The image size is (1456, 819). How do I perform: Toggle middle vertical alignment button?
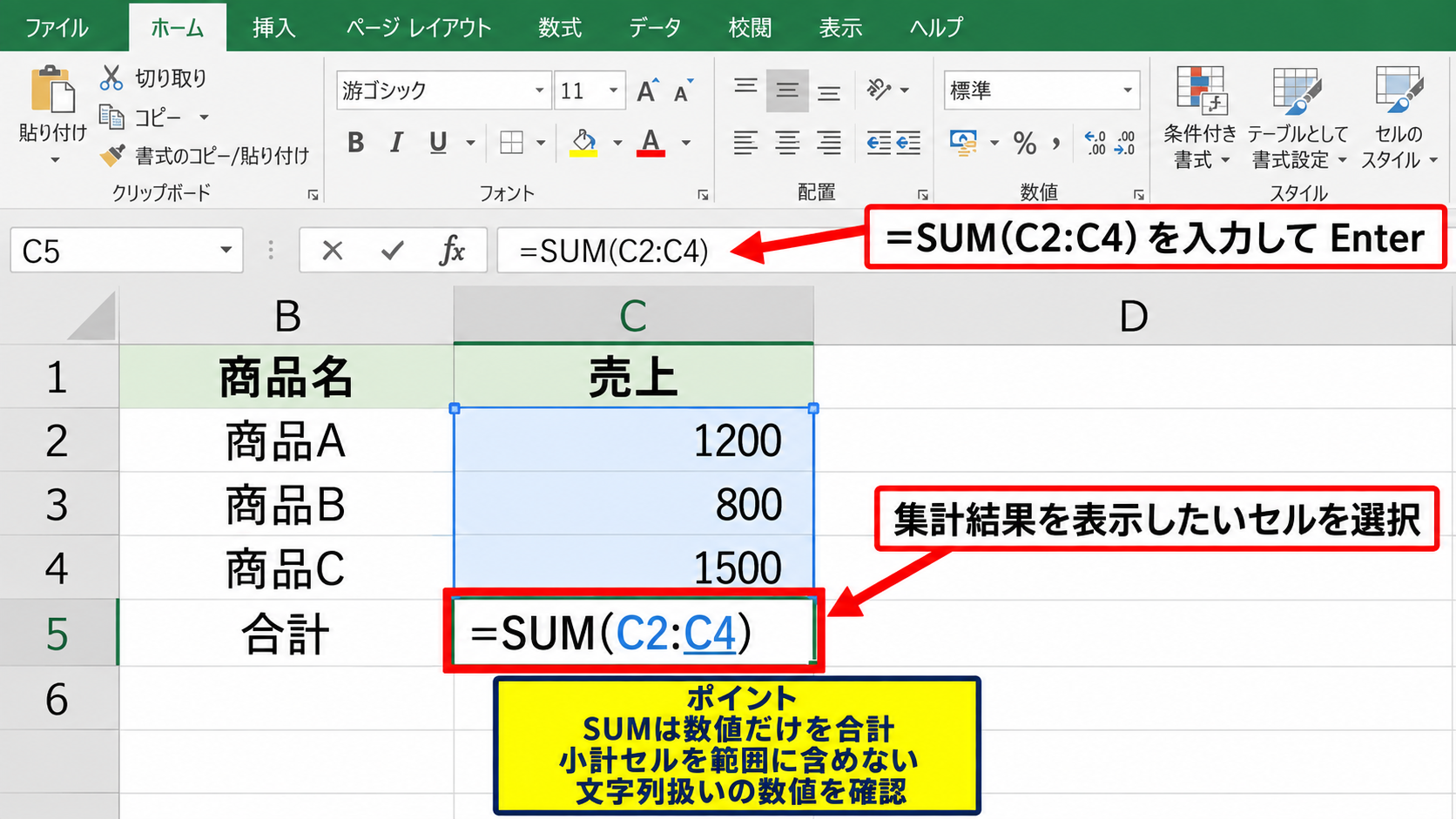click(x=787, y=91)
